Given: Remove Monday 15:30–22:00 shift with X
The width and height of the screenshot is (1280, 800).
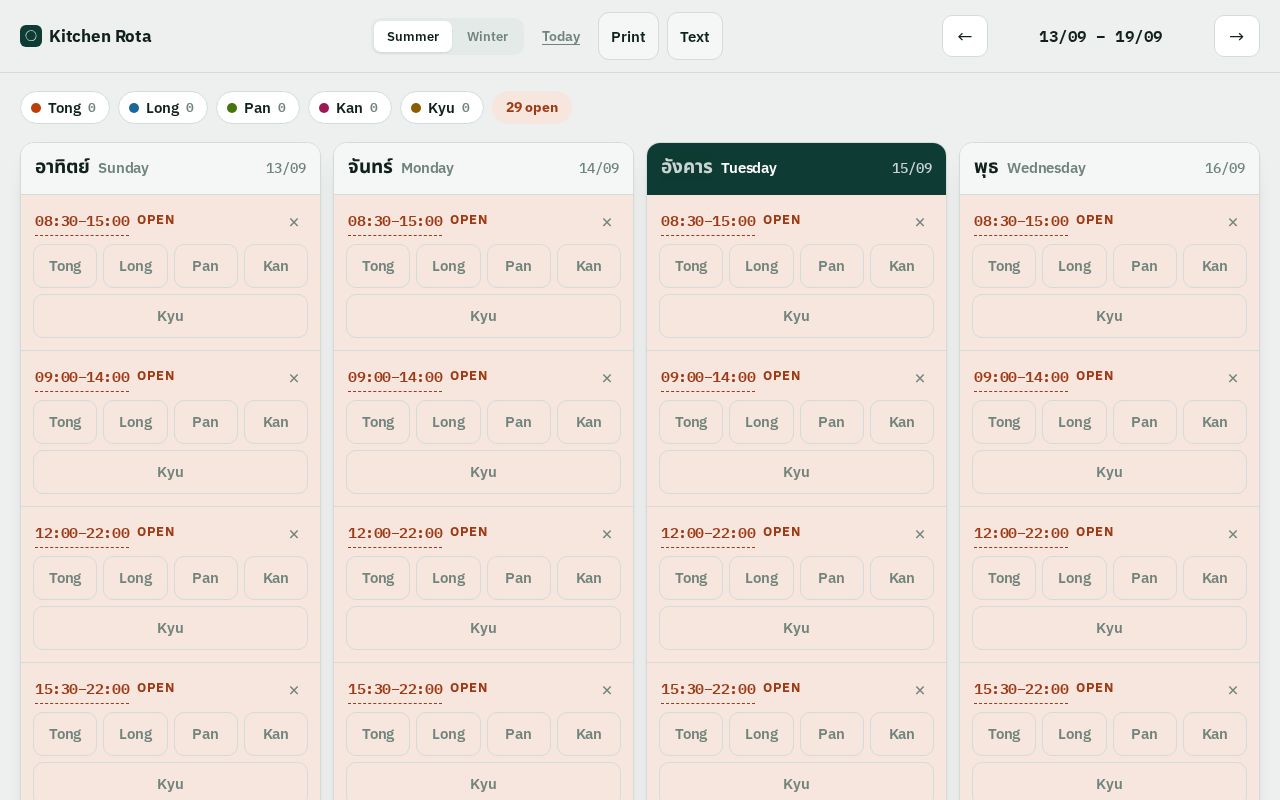Looking at the screenshot, I should click(607, 690).
